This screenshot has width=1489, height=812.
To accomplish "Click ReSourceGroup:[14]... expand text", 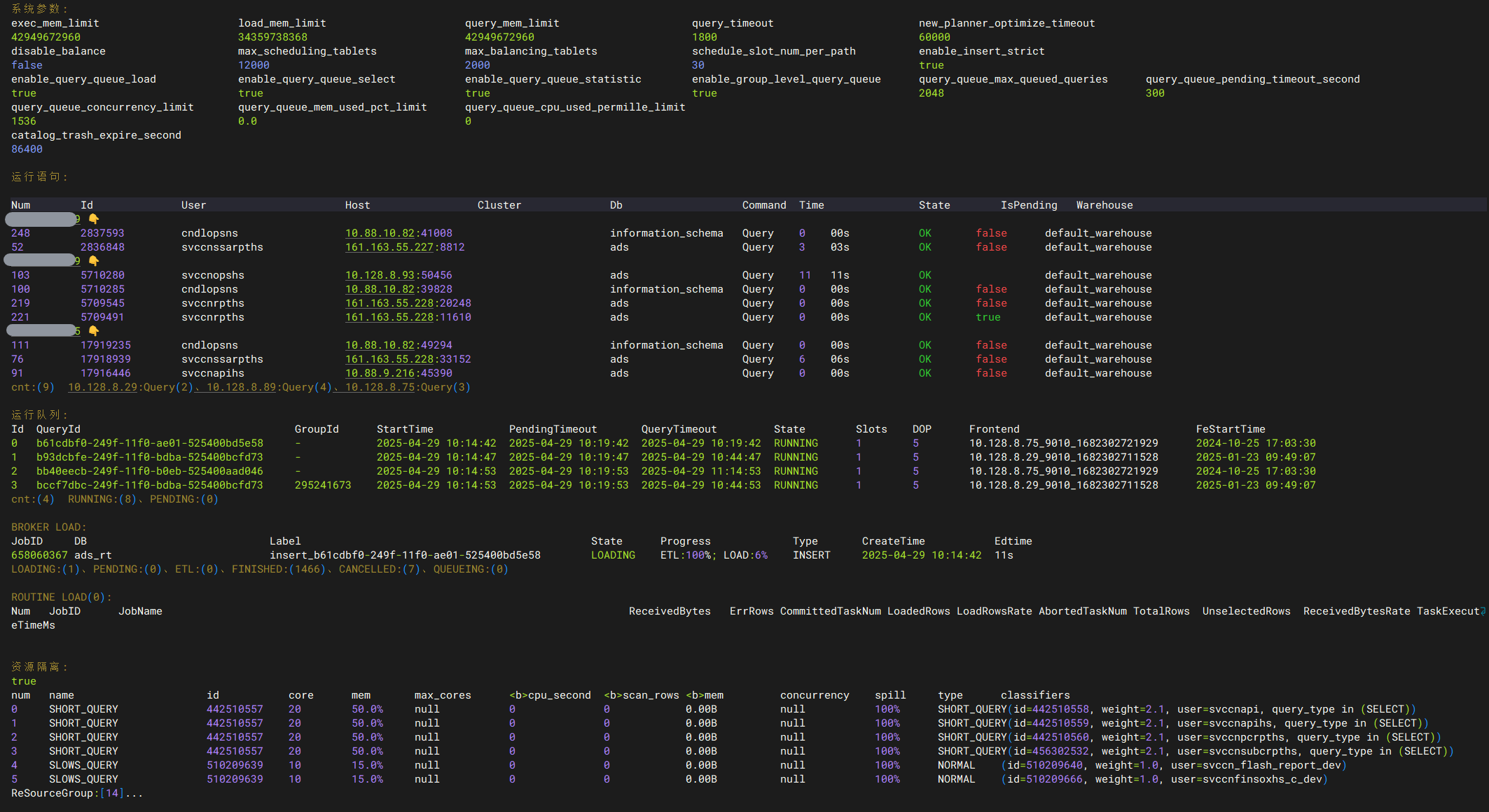I will [x=77, y=793].
